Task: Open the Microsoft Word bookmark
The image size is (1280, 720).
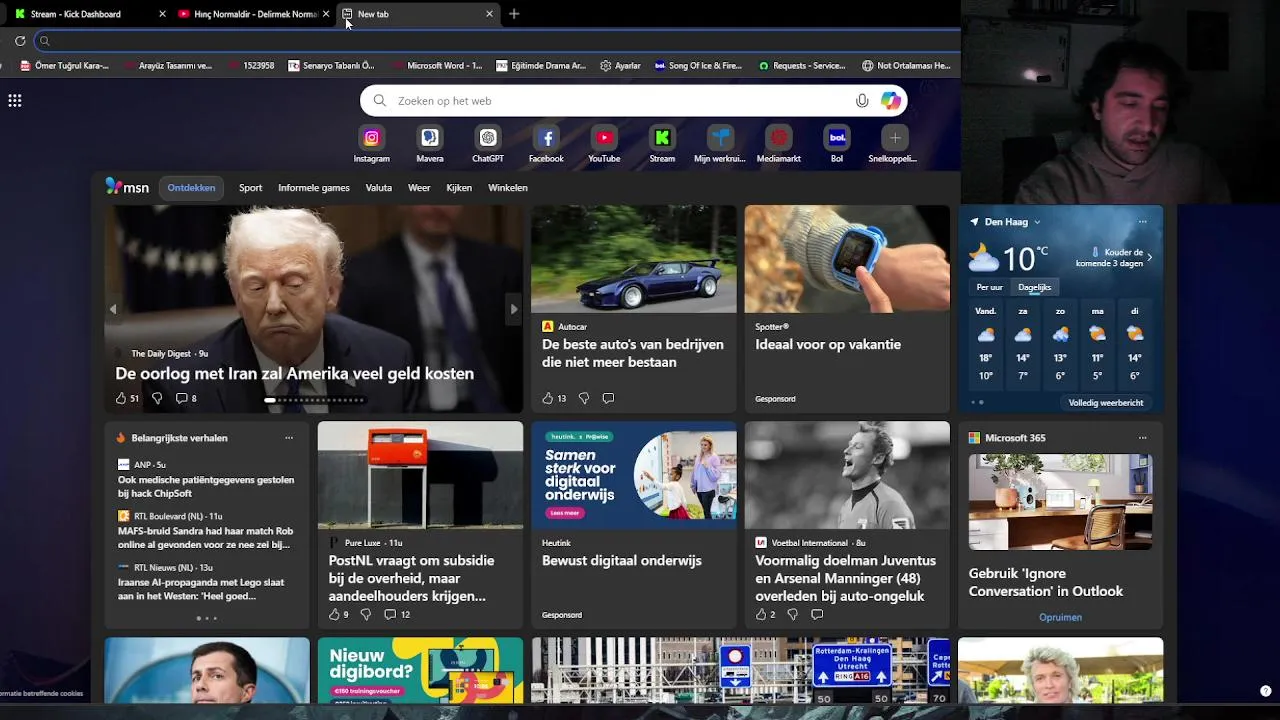Action: coord(437,66)
